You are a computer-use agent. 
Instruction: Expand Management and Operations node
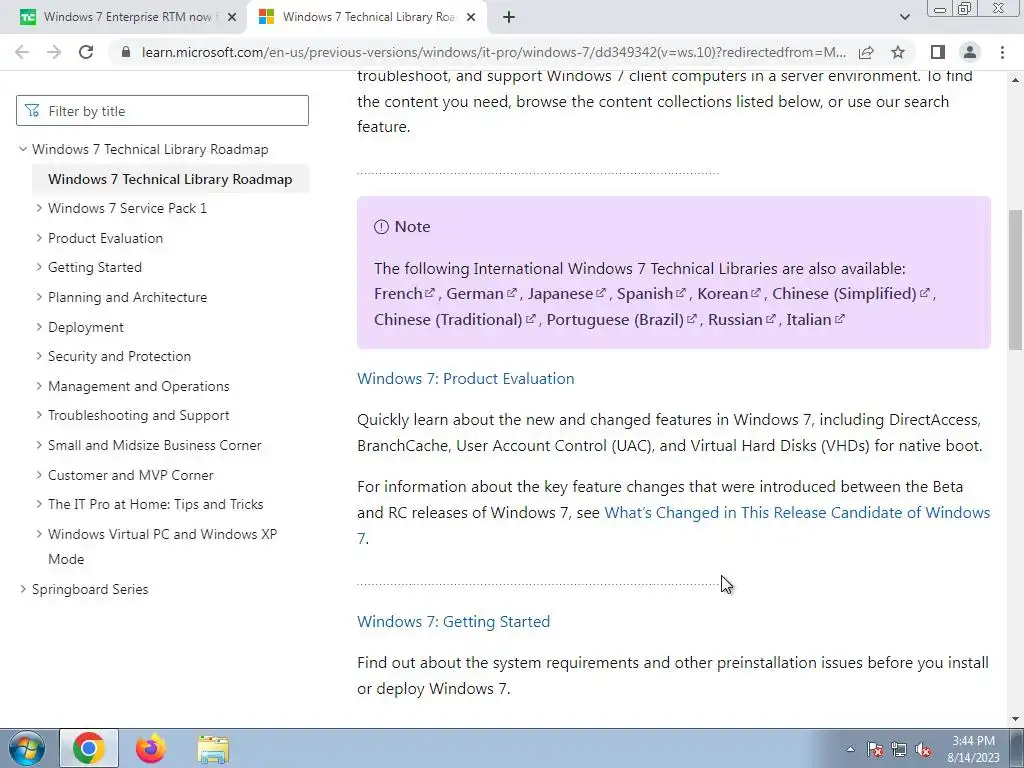click(x=39, y=386)
